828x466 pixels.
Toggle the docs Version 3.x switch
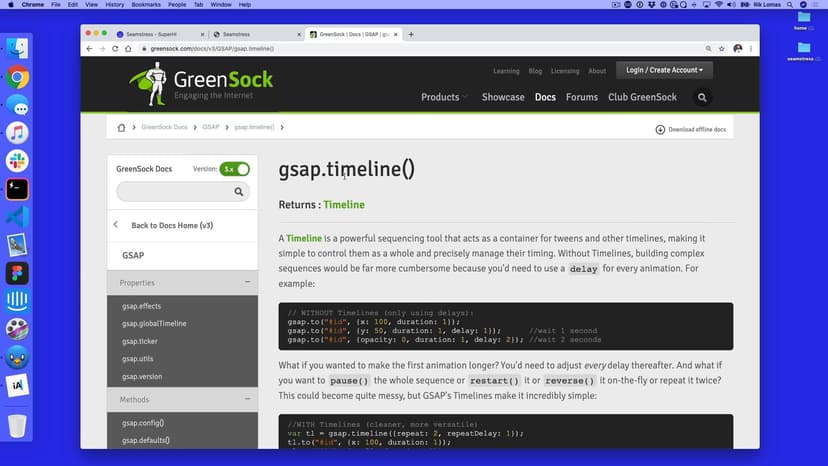click(x=234, y=169)
